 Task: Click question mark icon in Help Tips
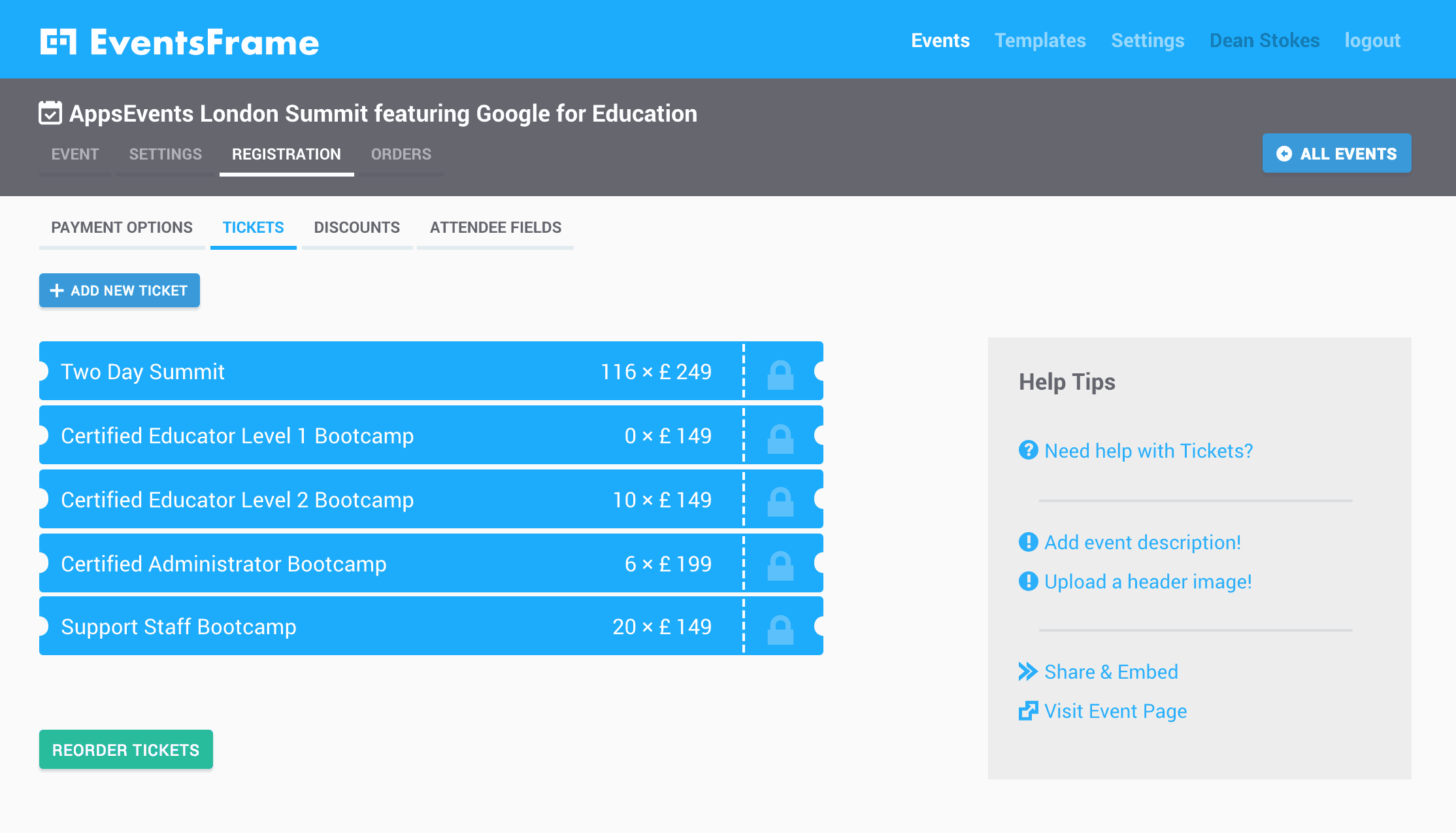(x=1028, y=450)
